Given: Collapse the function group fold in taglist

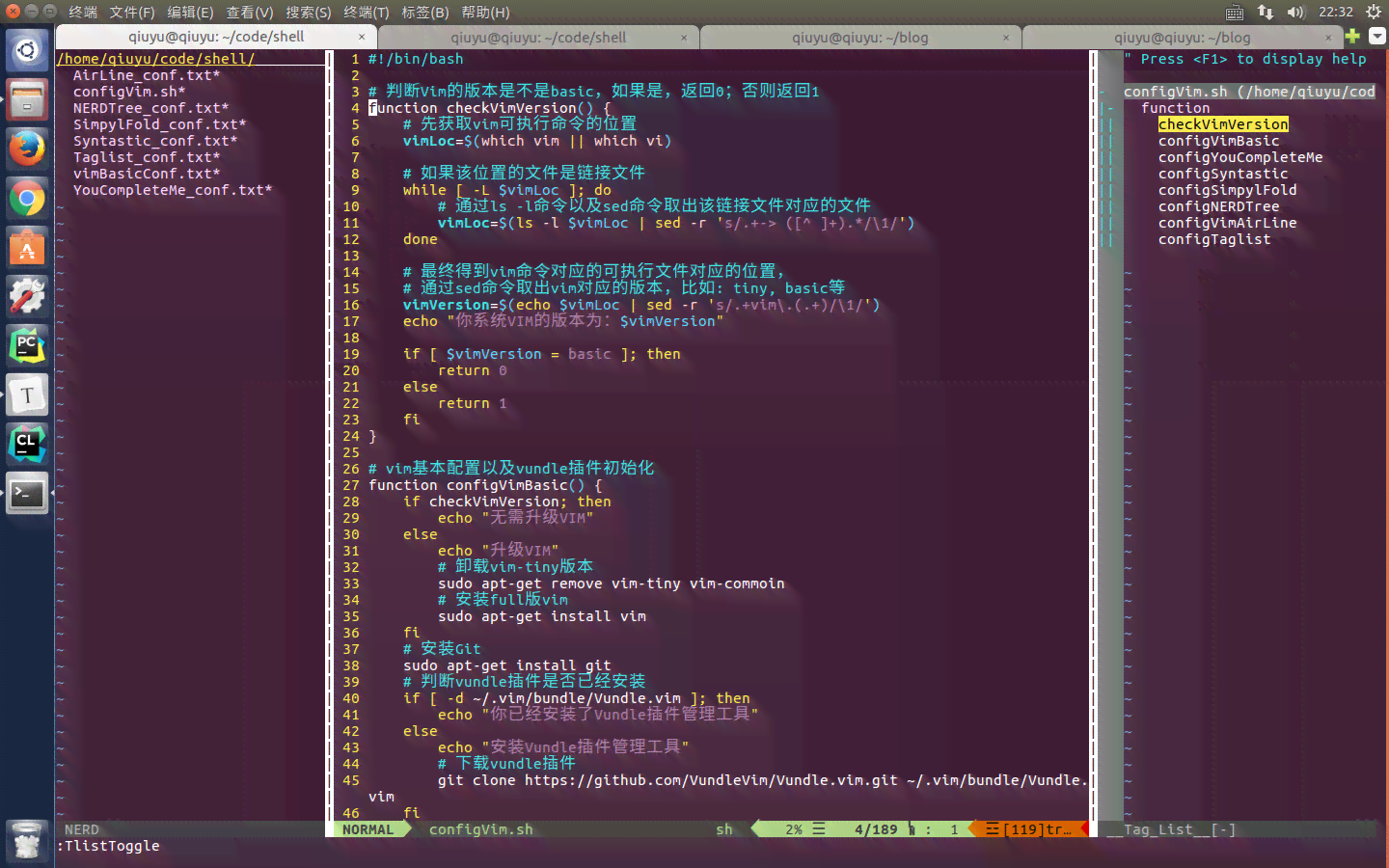Looking at the screenshot, I should [x=1109, y=108].
